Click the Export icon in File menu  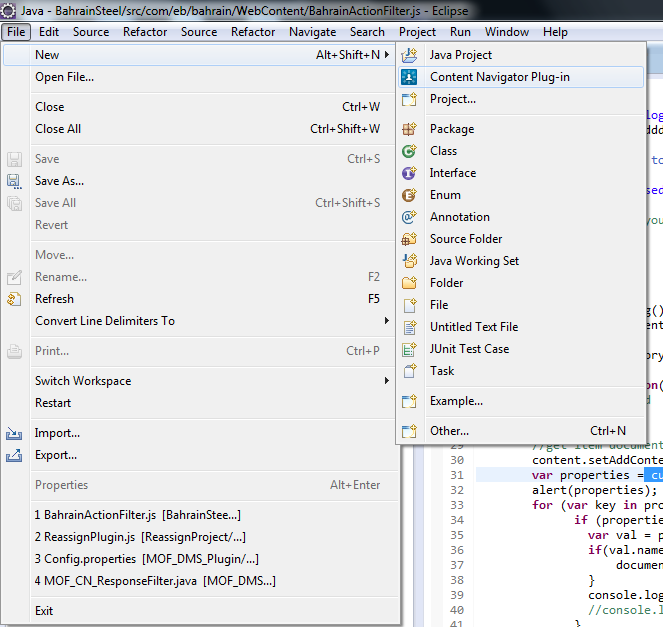[x=14, y=455]
